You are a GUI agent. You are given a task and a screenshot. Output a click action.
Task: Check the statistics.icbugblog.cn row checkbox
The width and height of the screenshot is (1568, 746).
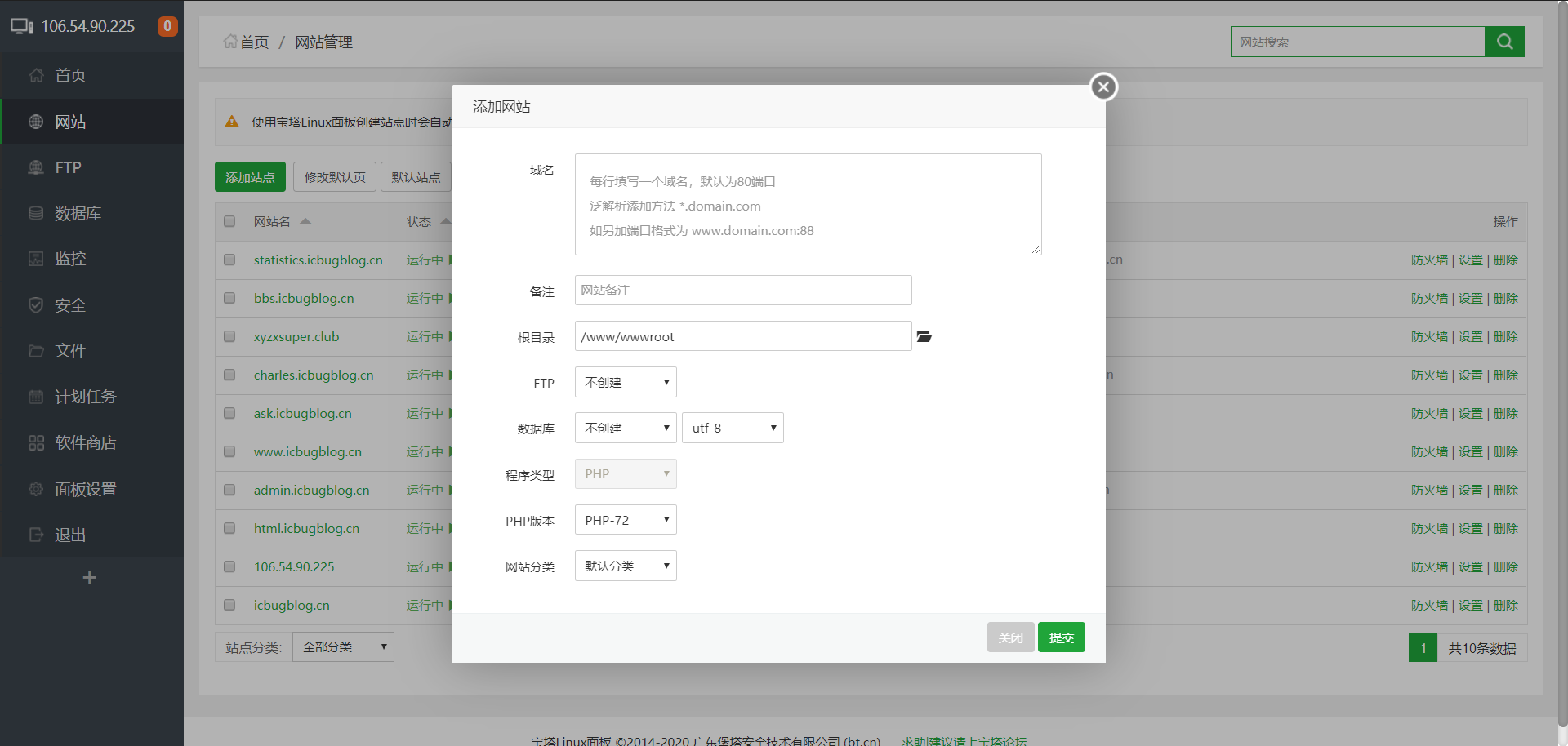click(229, 260)
